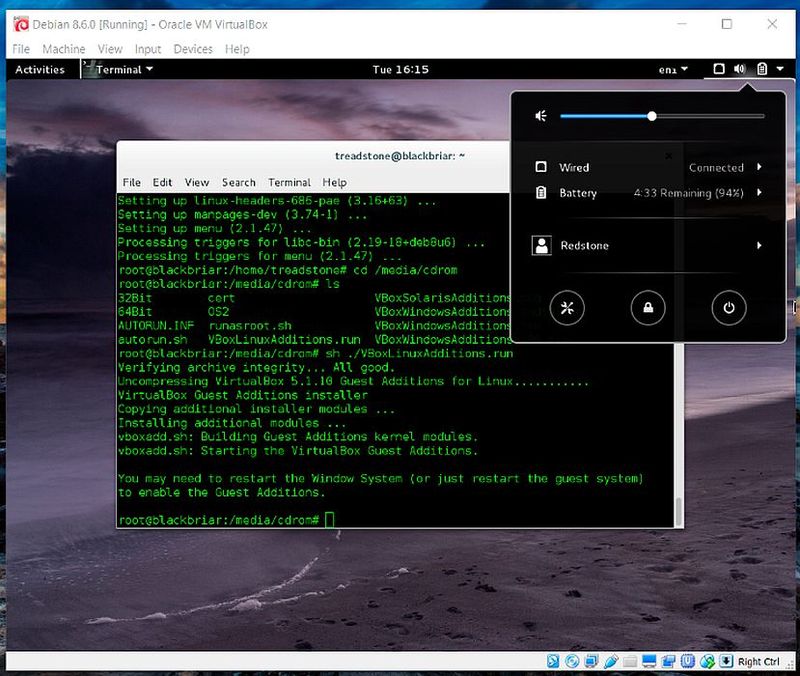Open VirtualBox File menu
The height and width of the screenshot is (676, 800).
click(21, 49)
